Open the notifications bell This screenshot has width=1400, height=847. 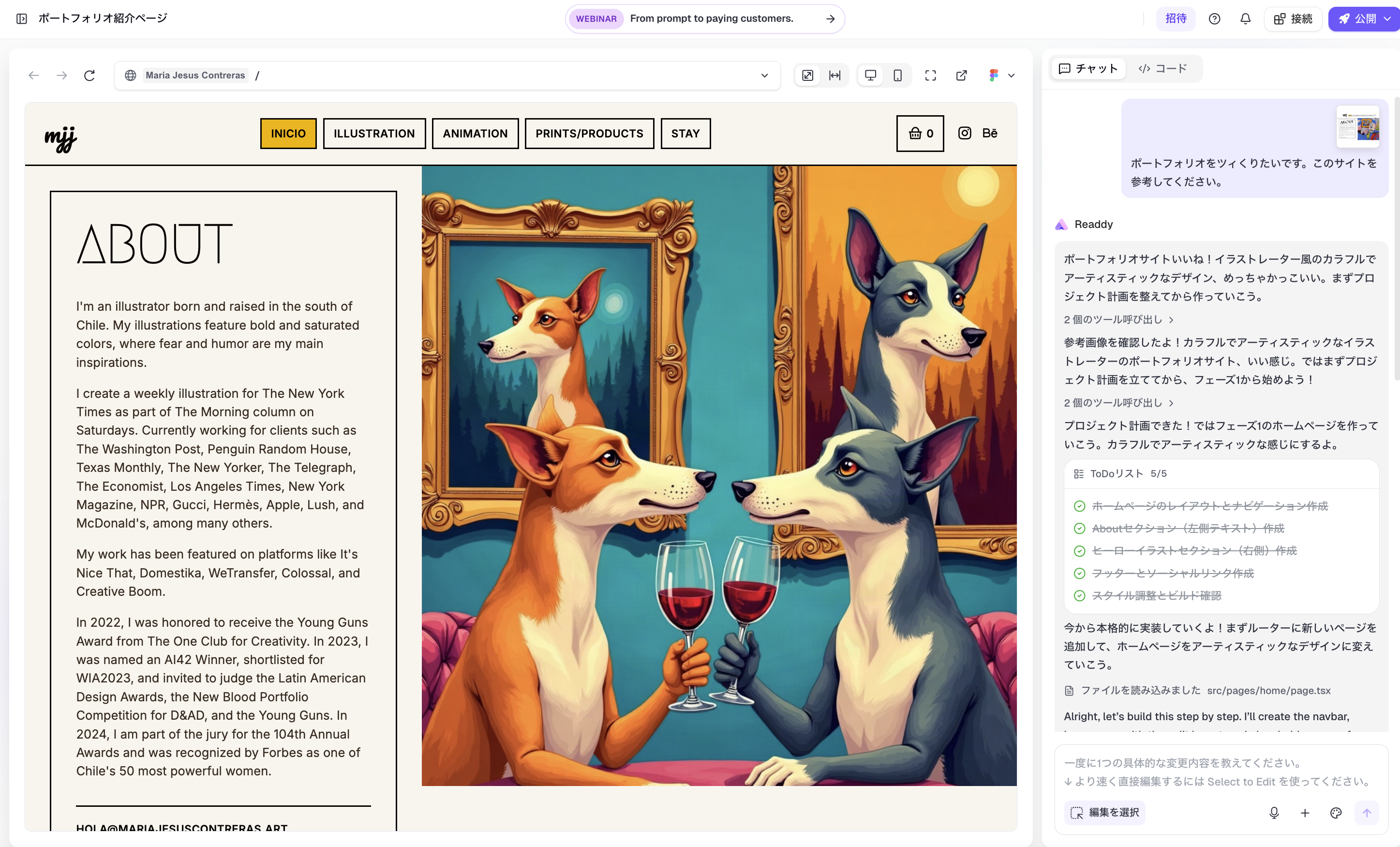[x=1245, y=19]
